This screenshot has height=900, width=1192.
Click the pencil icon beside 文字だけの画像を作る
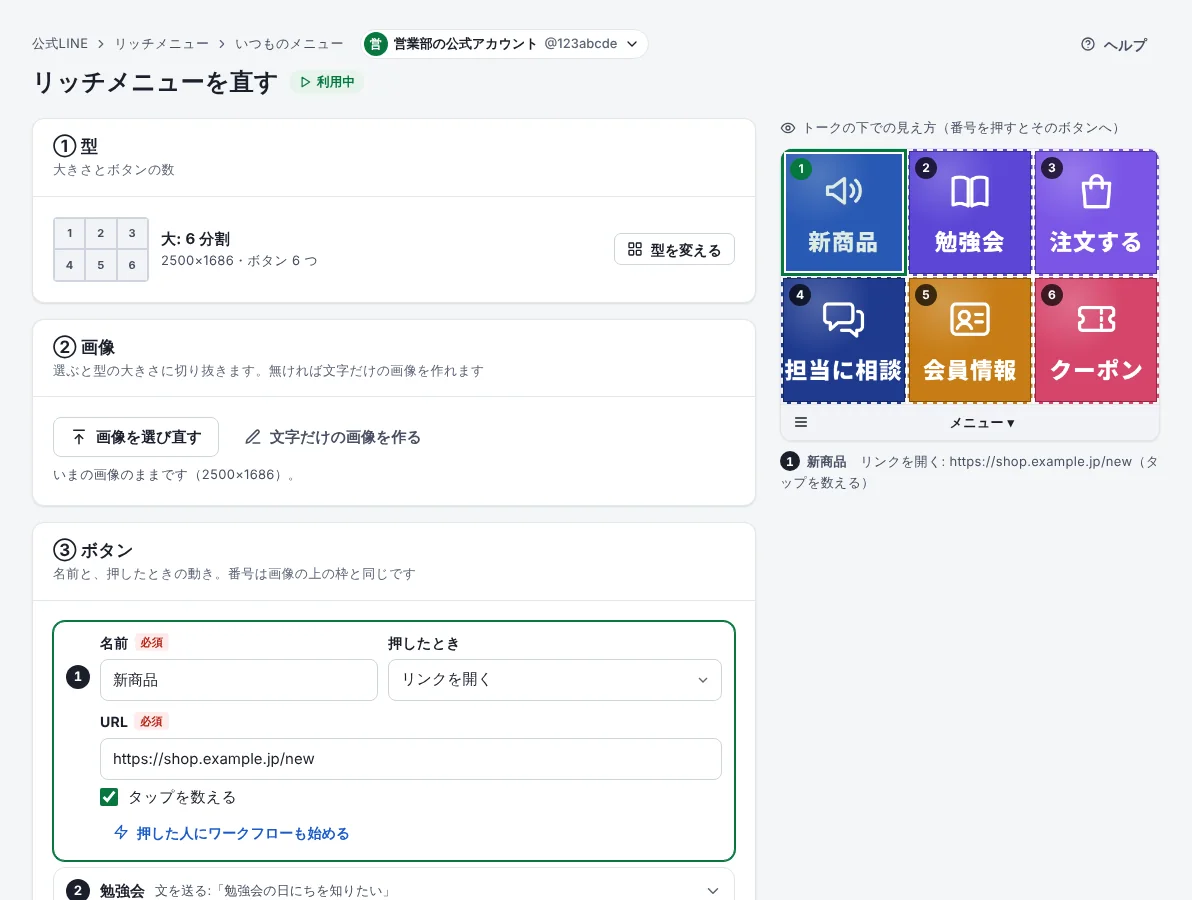click(x=252, y=437)
